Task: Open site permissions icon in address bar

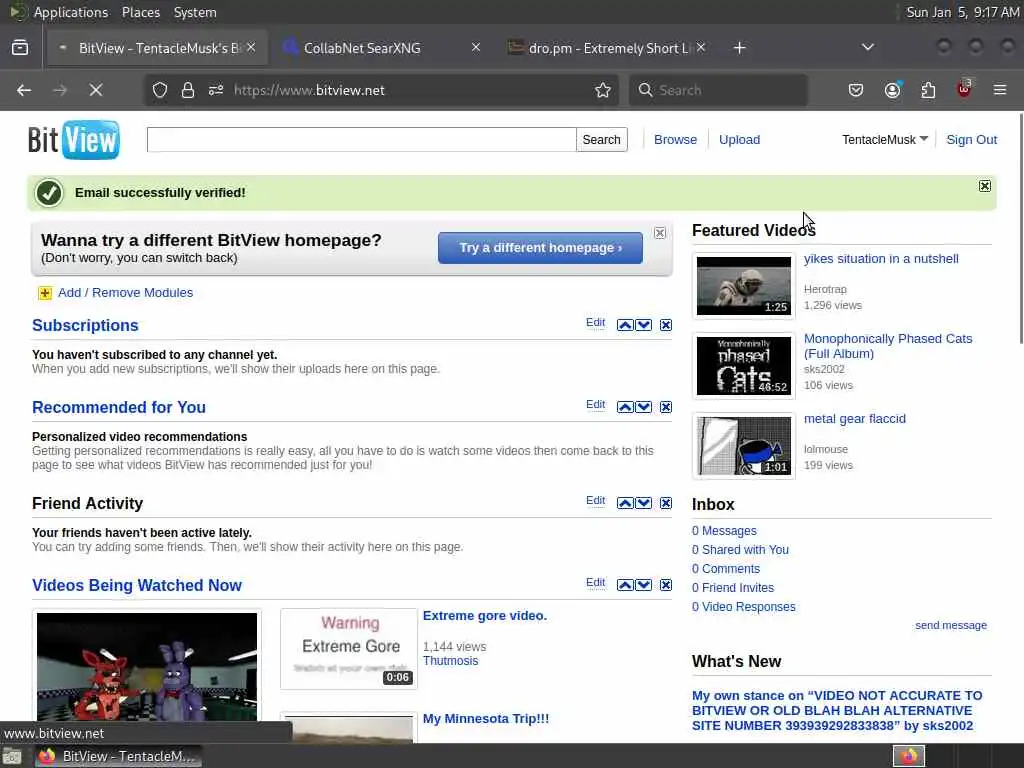Action: [x=216, y=90]
